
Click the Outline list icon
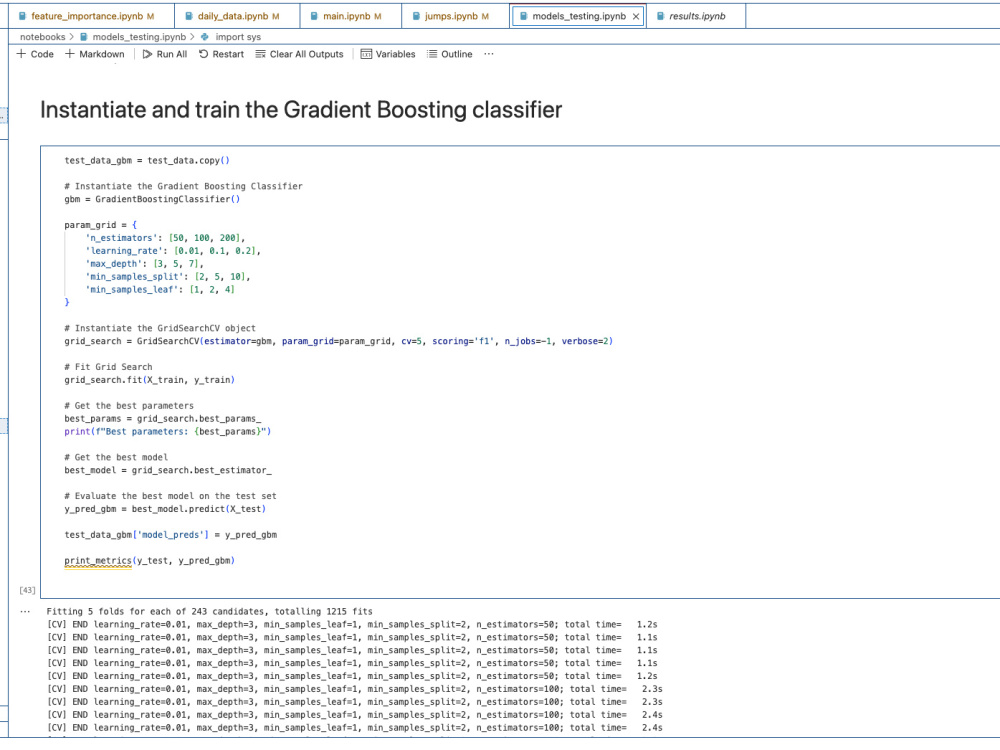coord(432,54)
